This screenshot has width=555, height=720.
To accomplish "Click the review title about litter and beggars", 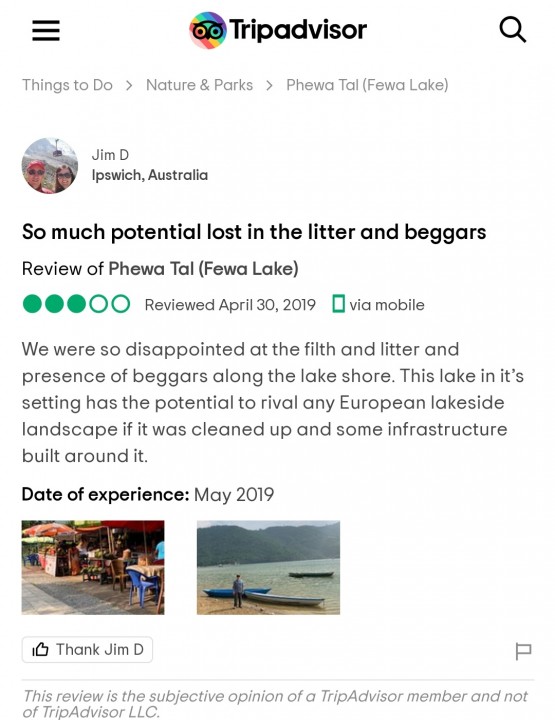I will tap(254, 232).
